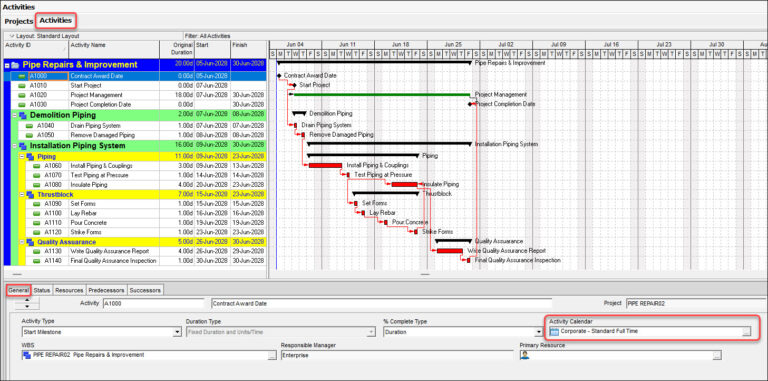
Task: Click the calendar icon in Activity Calendar field
Action: click(x=554, y=332)
